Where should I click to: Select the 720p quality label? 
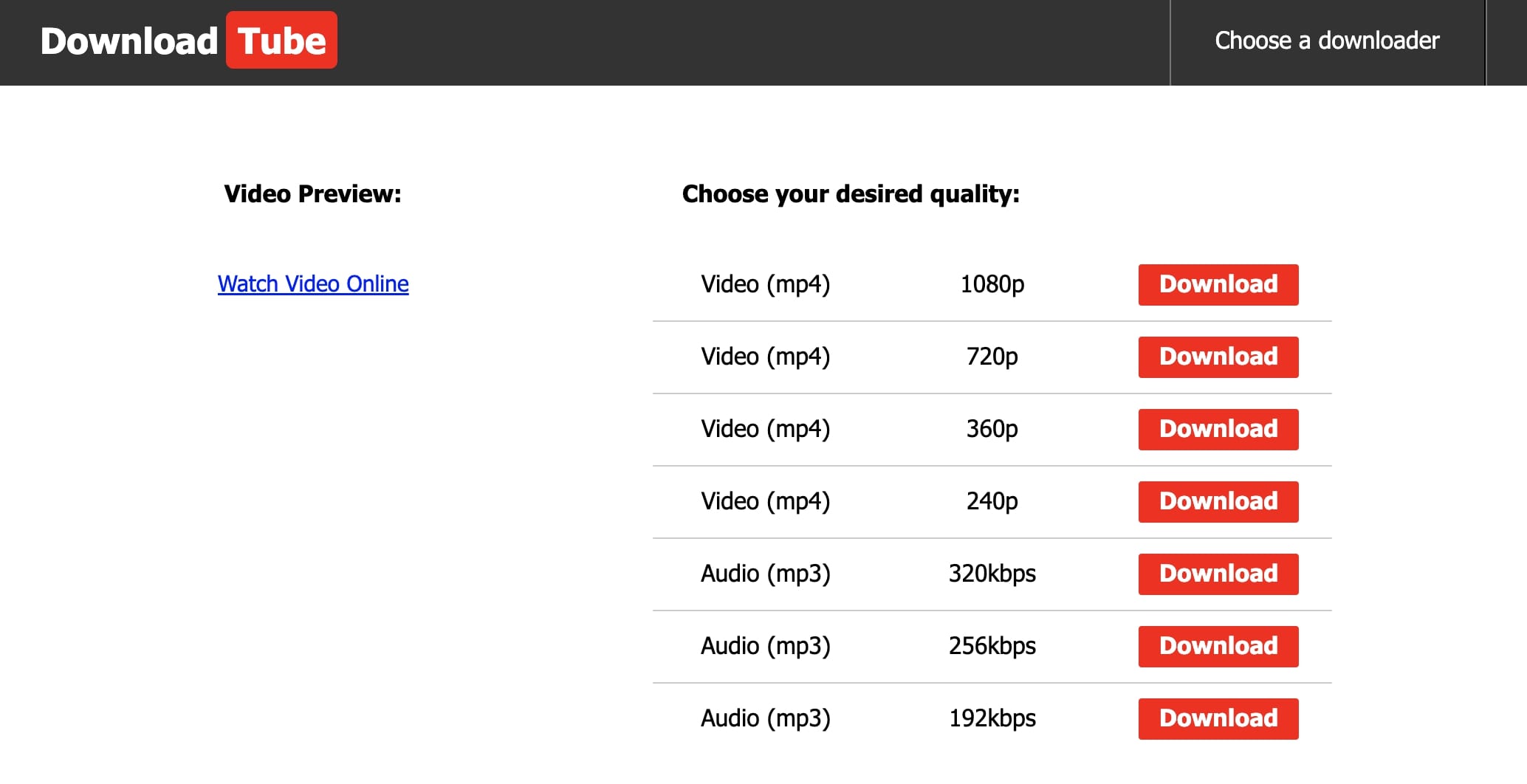pos(992,357)
